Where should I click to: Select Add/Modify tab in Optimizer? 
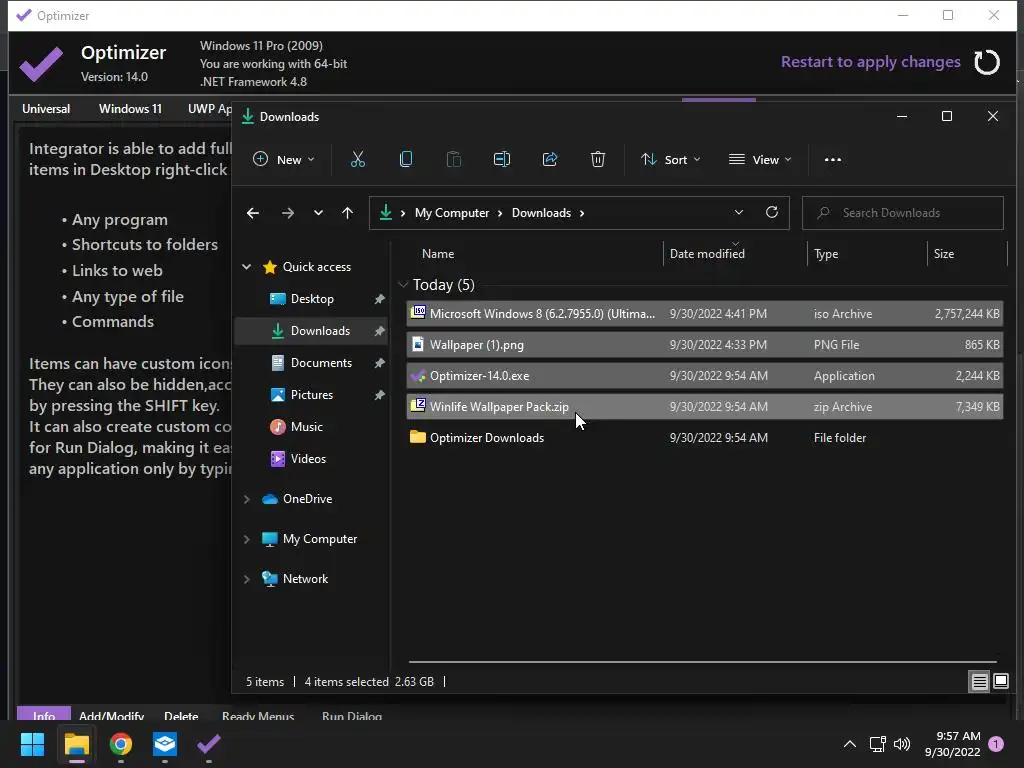(x=111, y=715)
